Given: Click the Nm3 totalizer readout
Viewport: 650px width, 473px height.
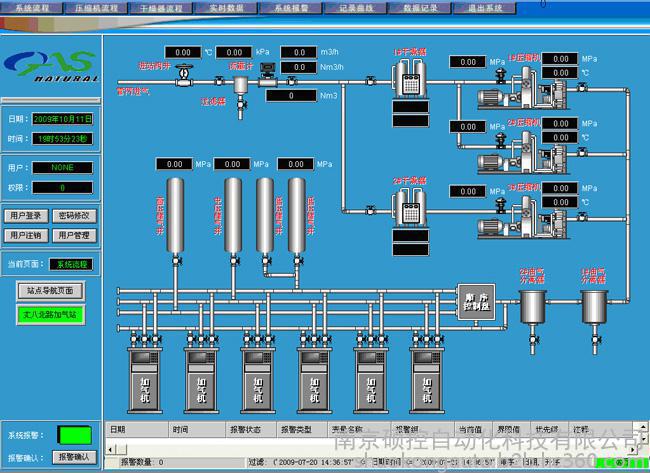Looking at the screenshot, I should [x=291, y=96].
